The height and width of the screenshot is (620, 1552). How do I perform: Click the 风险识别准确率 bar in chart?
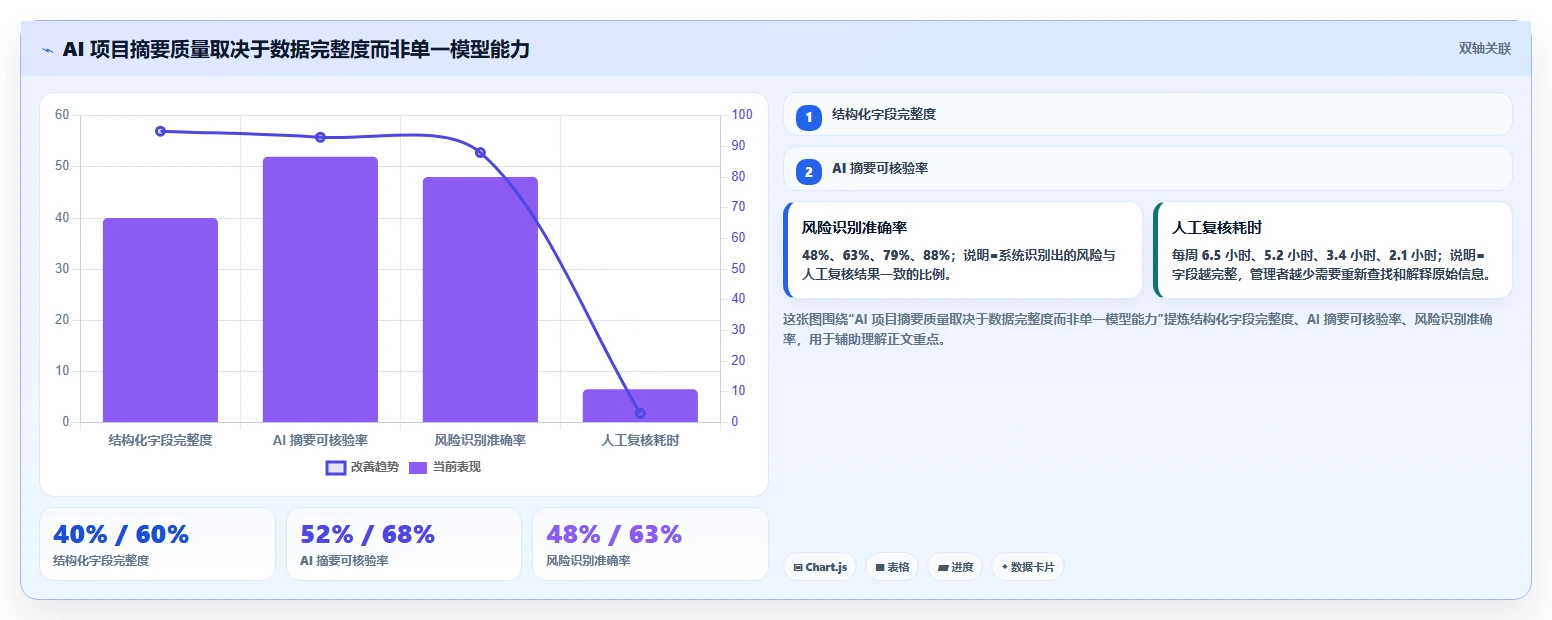pyautogui.click(x=480, y=299)
